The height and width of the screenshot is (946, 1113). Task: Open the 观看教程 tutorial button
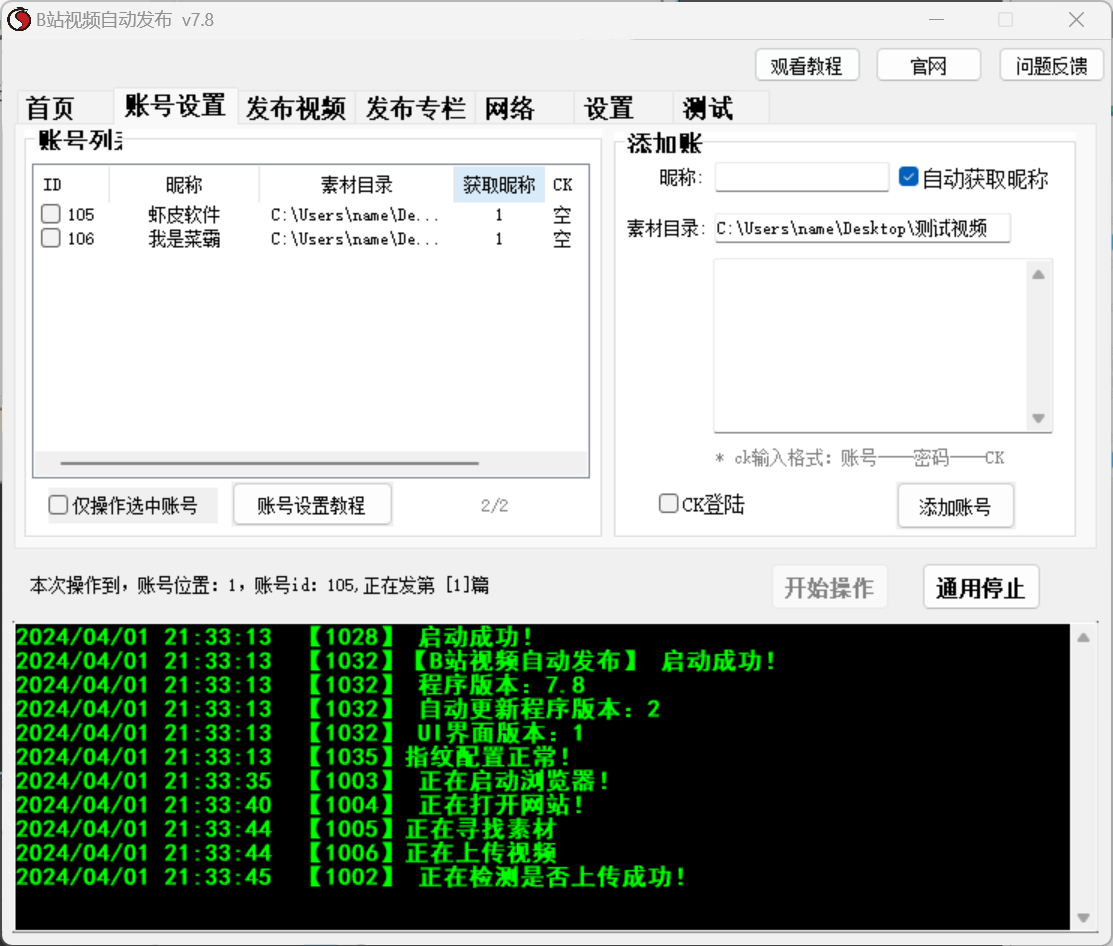[x=807, y=66]
